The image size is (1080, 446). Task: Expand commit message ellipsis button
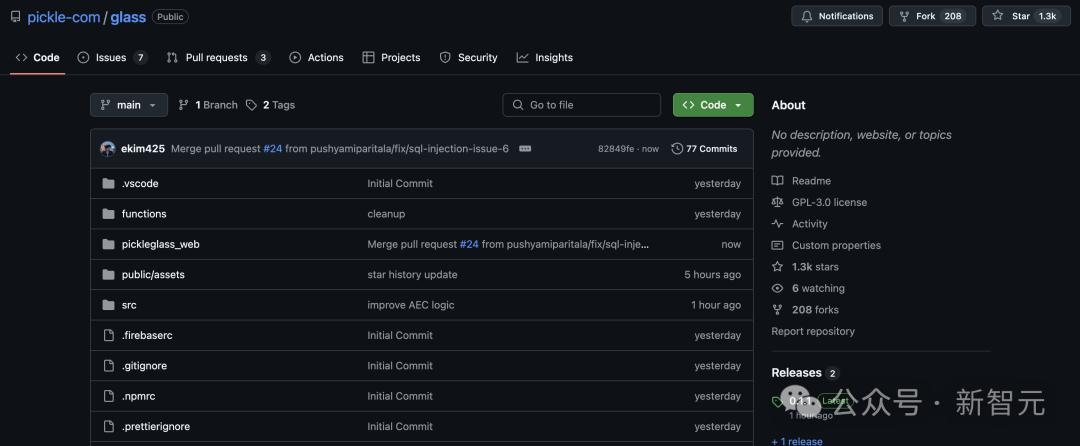click(525, 149)
